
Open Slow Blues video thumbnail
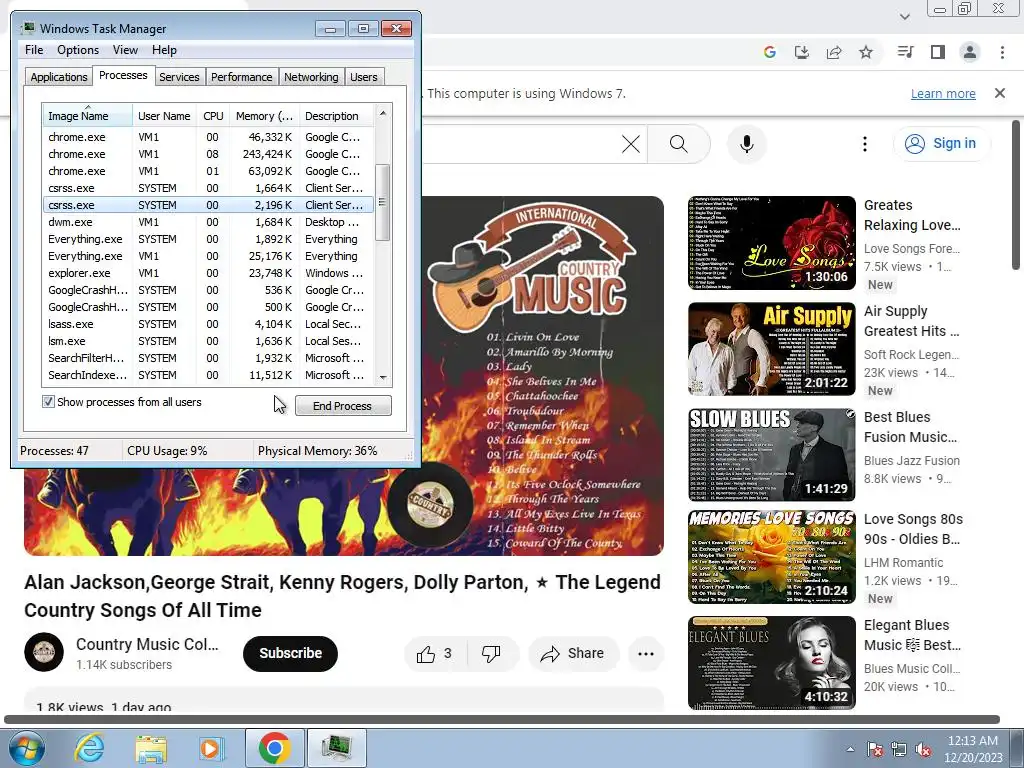click(x=771, y=455)
